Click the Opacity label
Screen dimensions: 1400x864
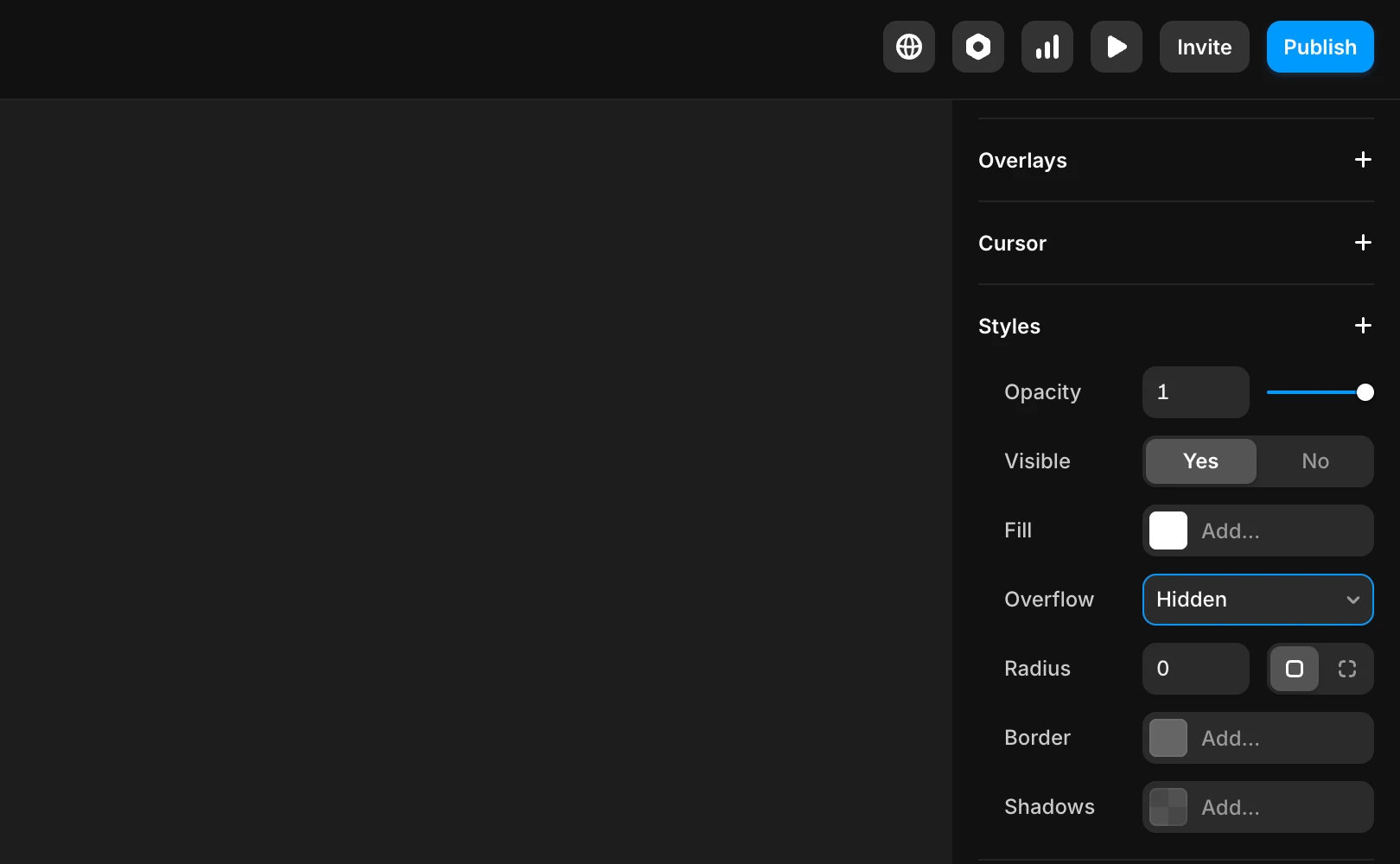[x=1042, y=392]
